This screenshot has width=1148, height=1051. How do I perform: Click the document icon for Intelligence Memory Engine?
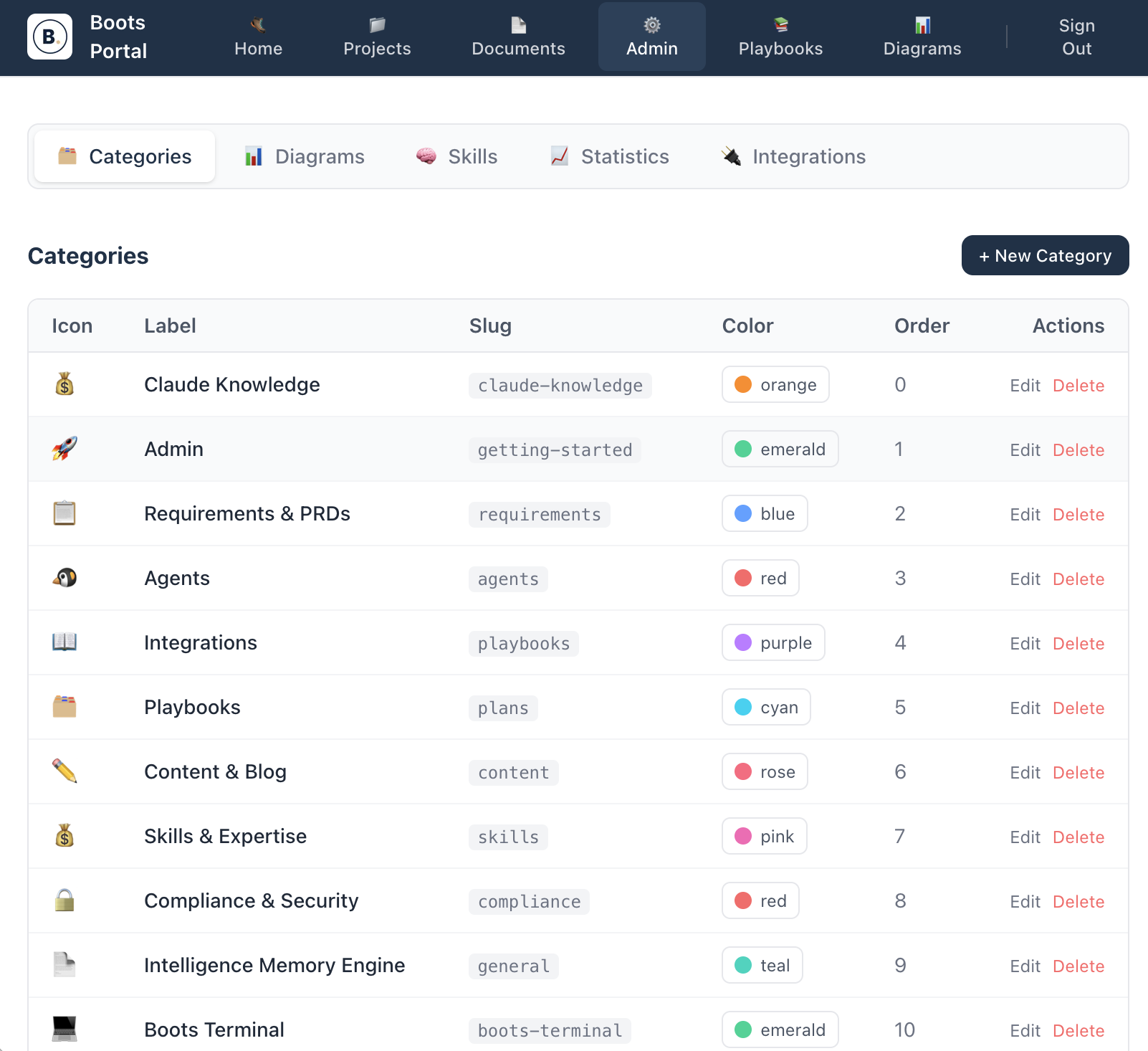64,965
